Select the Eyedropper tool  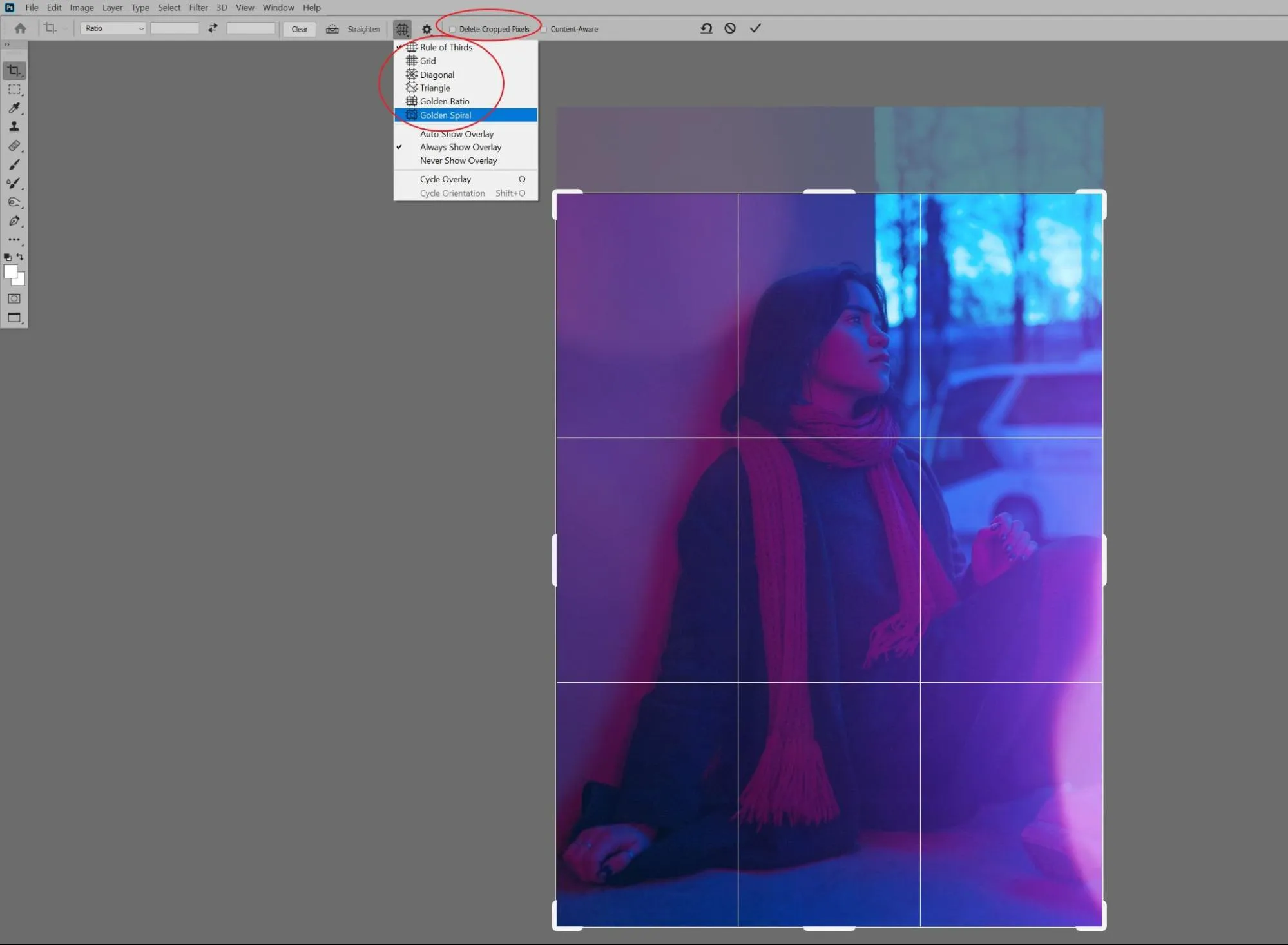(x=14, y=108)
